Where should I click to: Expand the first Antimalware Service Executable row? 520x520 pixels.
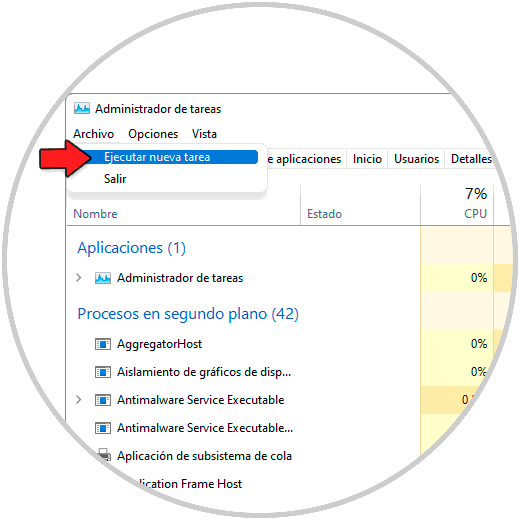tap(79, 400)
